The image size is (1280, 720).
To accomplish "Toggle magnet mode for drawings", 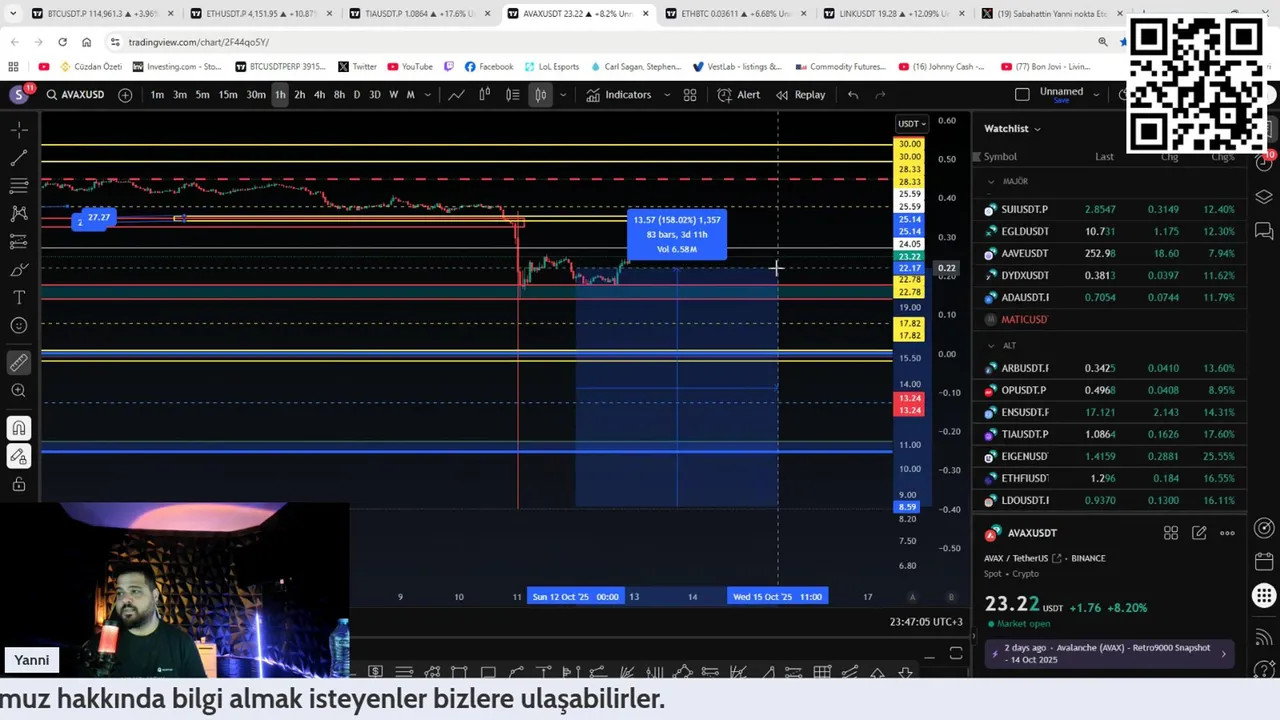I will tap(18, 428).
